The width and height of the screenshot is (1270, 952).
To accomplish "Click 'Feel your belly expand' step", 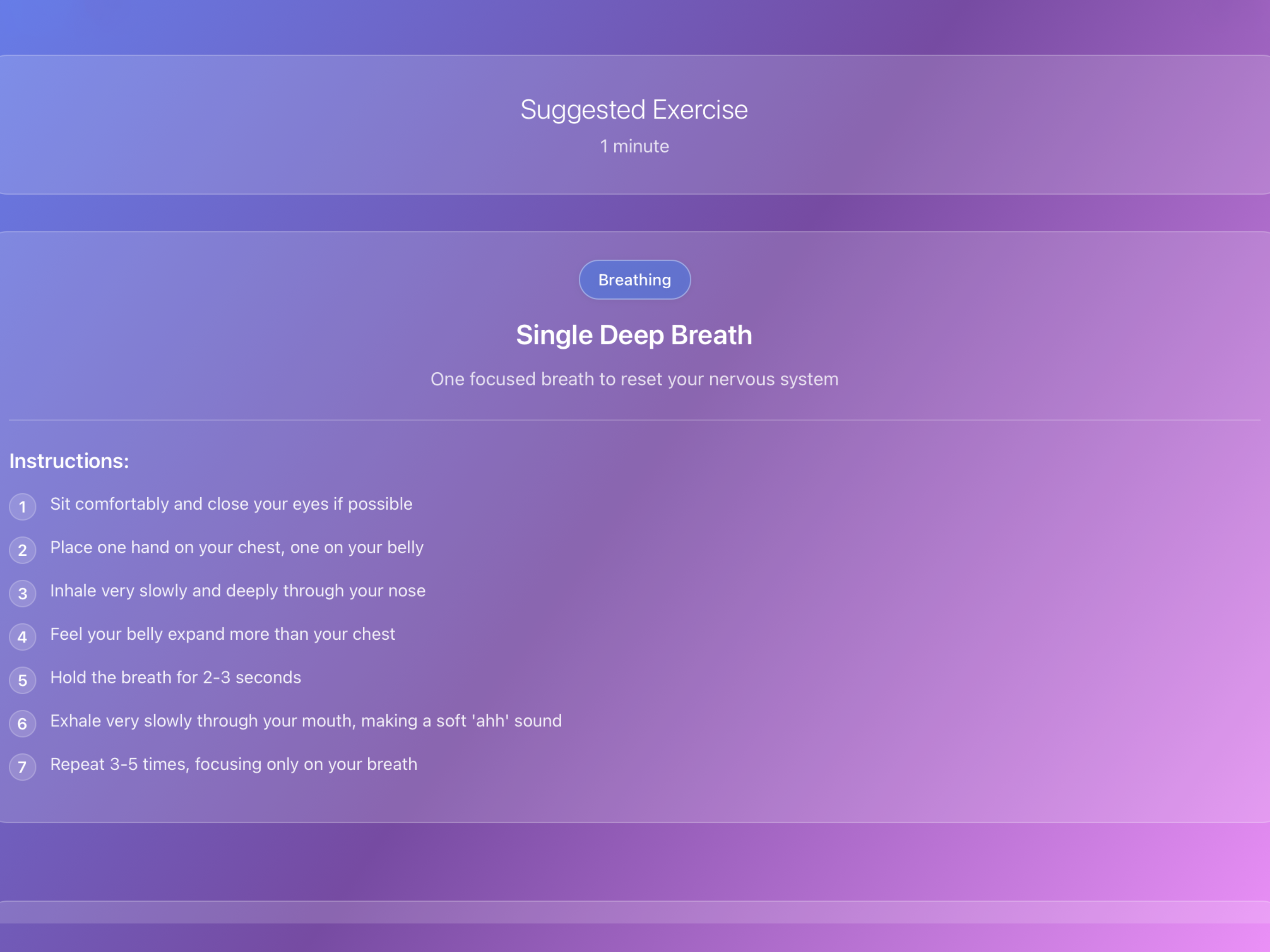I will 222,634.
